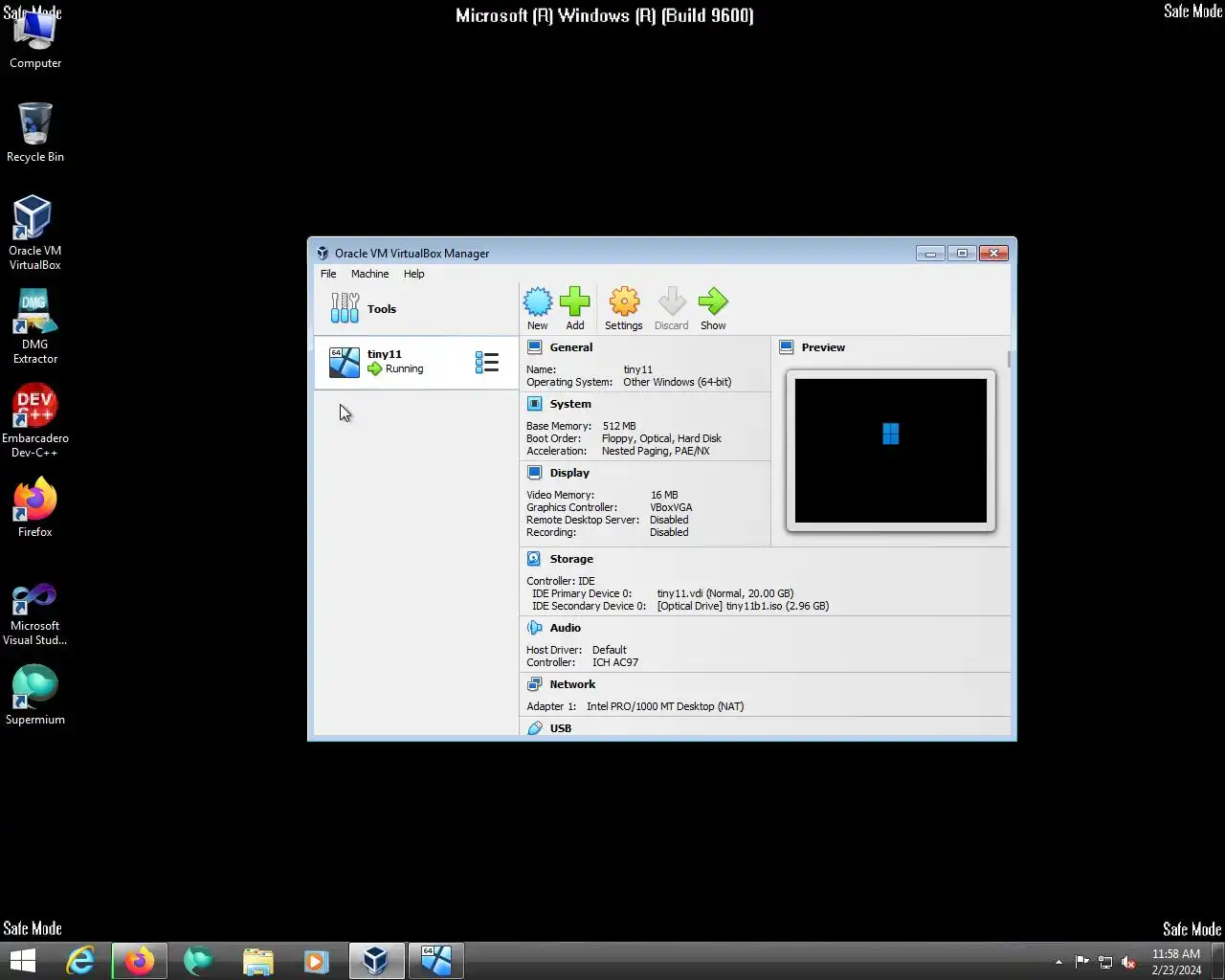
Task: Click the tiny11 VM preview thumbnail
Action: pyautogui.click(x=891, y=451)
